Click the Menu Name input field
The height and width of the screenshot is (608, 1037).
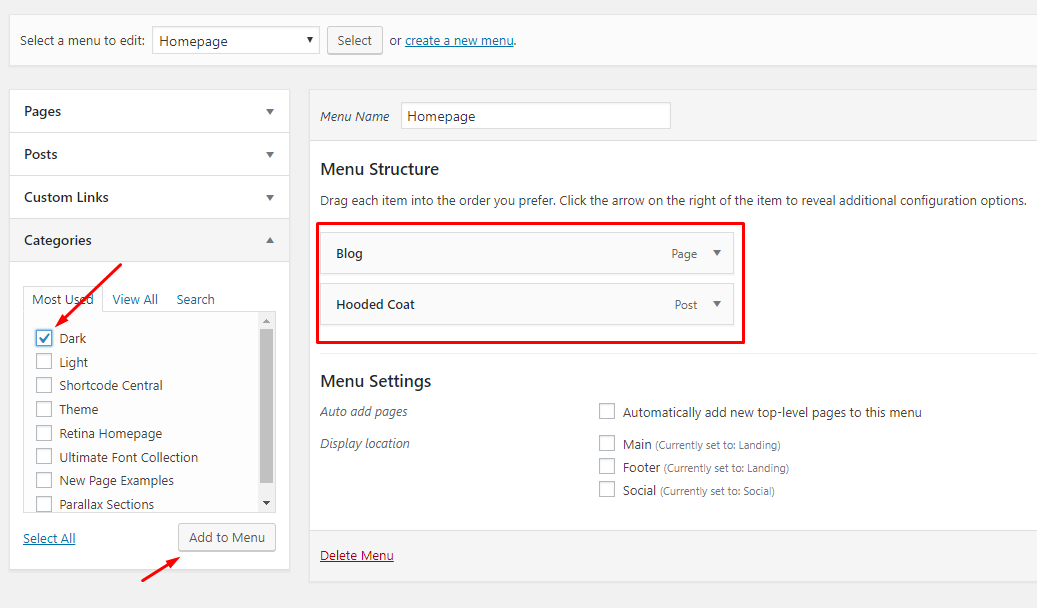535,117
